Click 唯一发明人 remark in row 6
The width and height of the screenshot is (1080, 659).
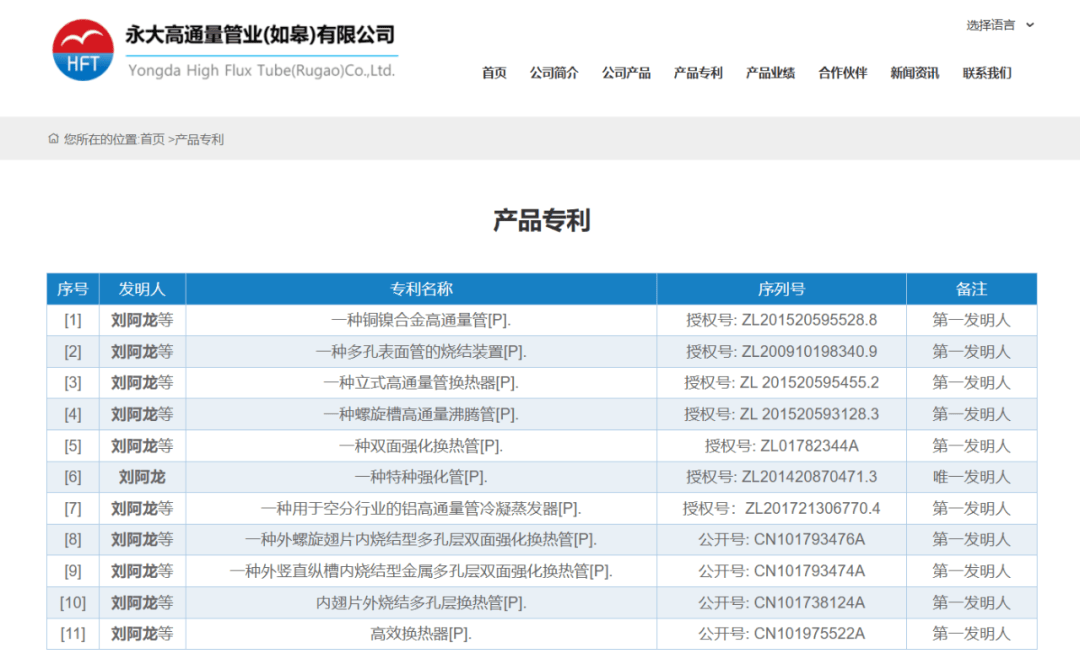click(x=971, y=477)
